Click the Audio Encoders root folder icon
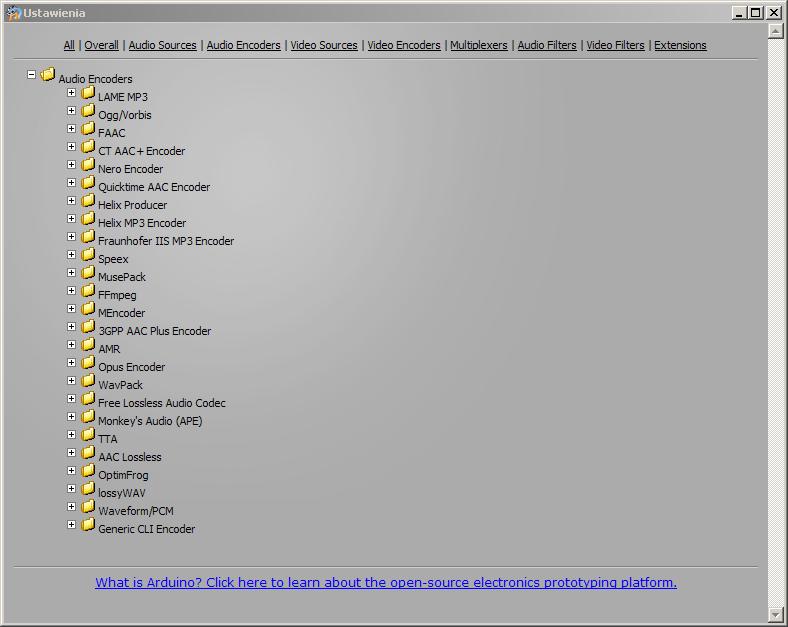 pos(48,75)
